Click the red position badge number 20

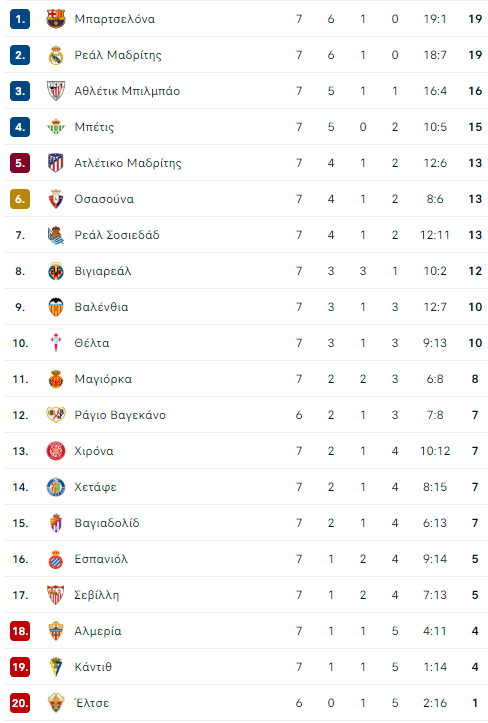coord(20,703)
